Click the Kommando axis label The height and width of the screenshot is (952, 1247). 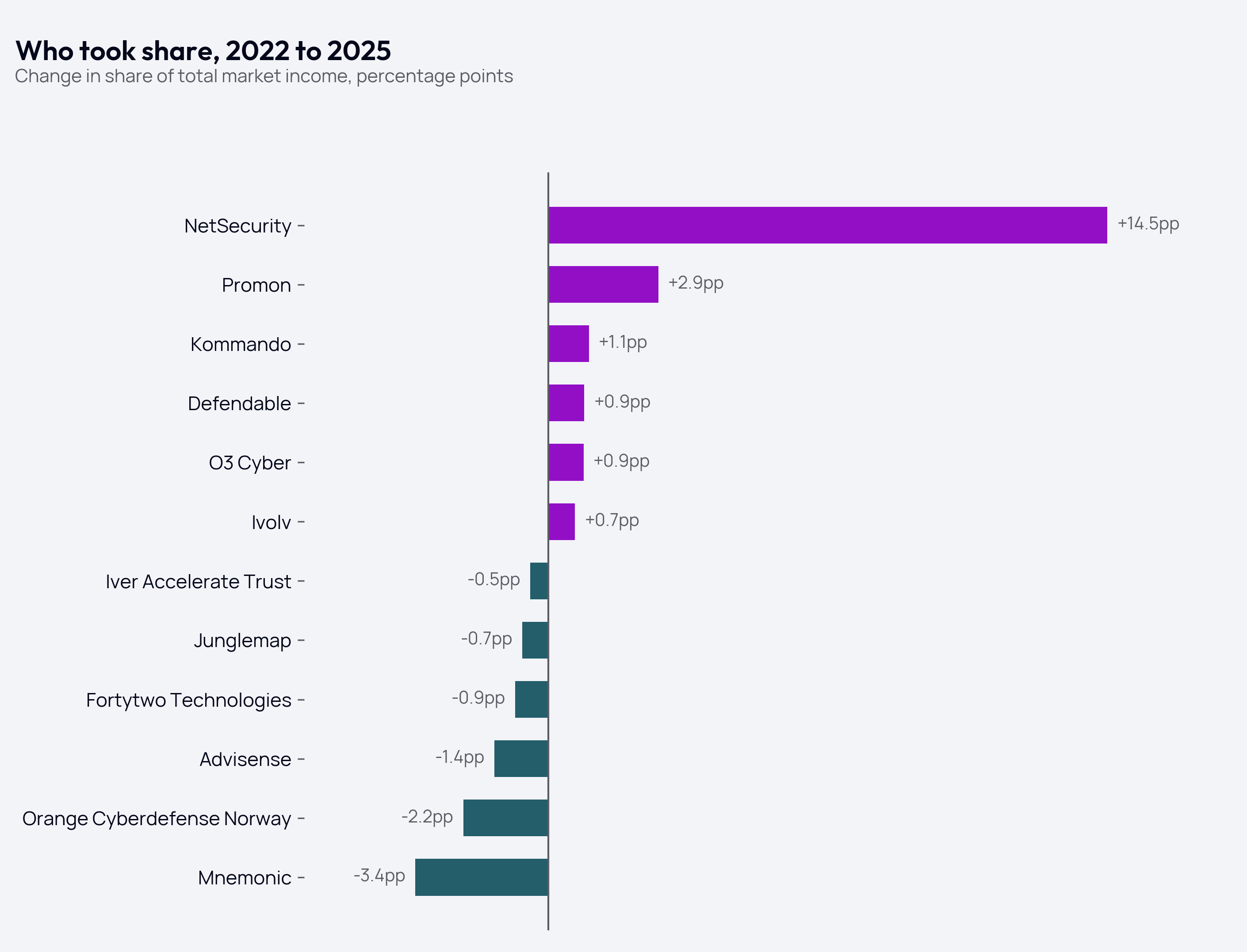[241, 344]
